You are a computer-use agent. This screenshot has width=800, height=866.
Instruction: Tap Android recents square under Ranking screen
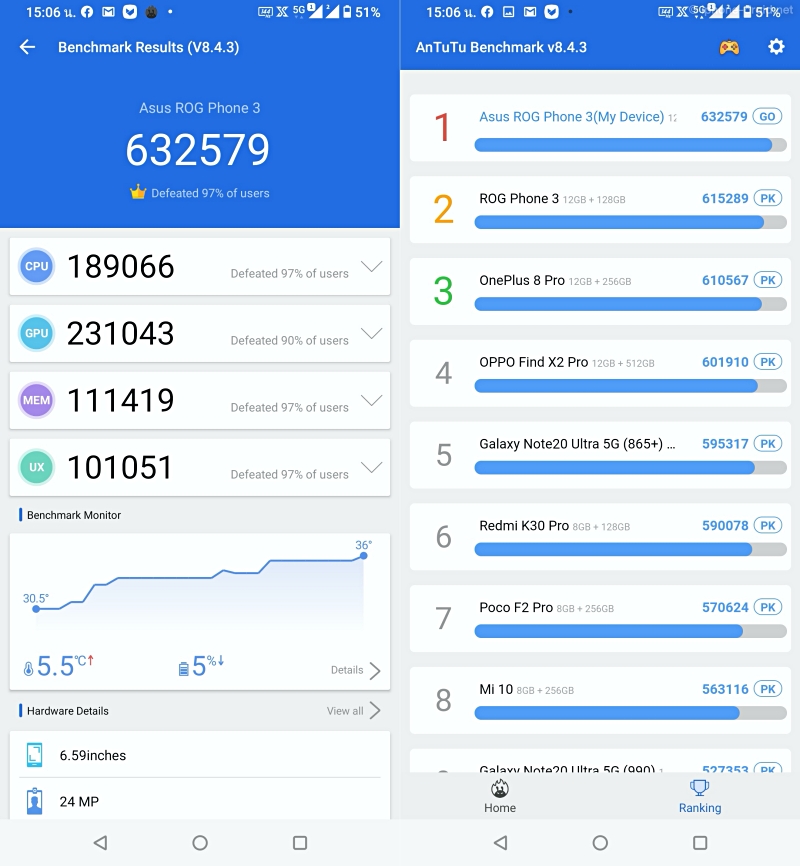click(x=700, y=842)
